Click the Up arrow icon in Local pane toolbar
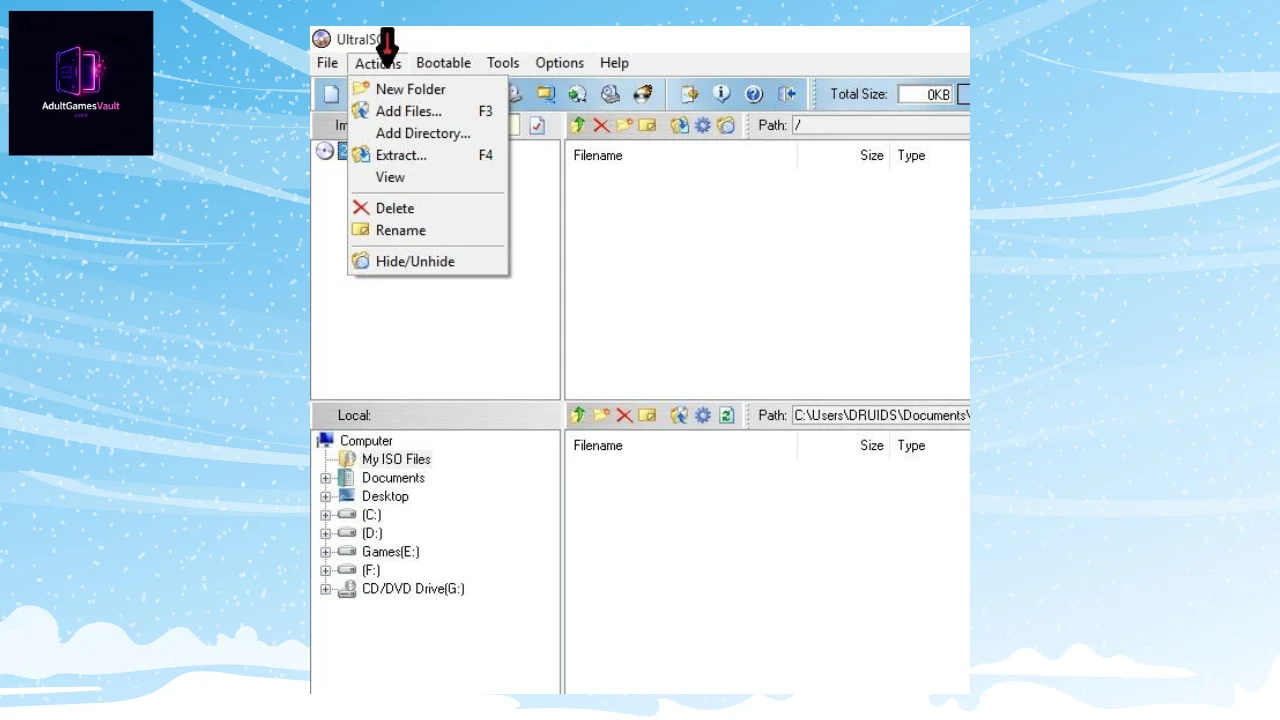Screen dimensions: 1280x720 (x=578, y=415)
